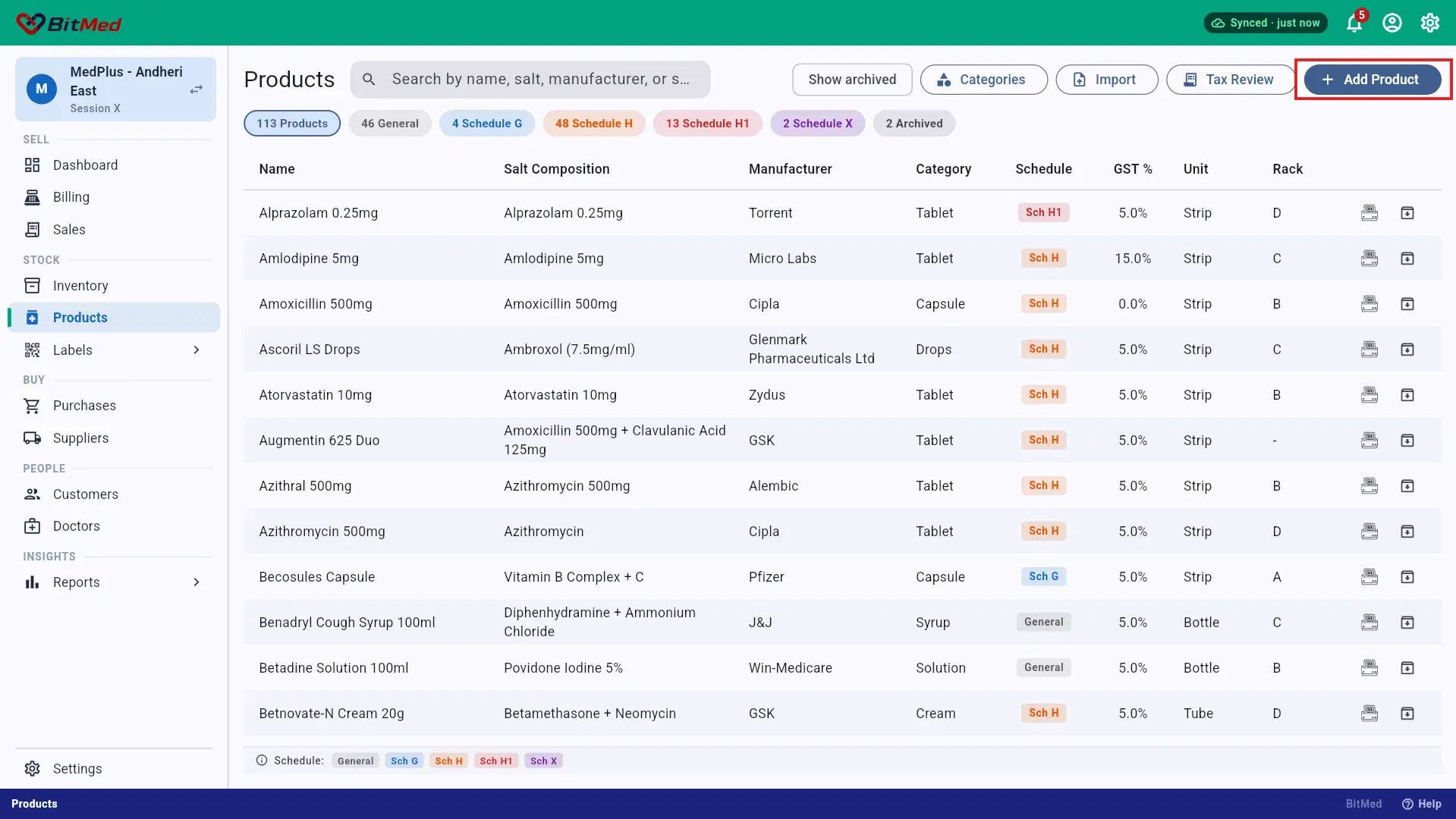Click the BitMed heart logo

coord(30,24)
